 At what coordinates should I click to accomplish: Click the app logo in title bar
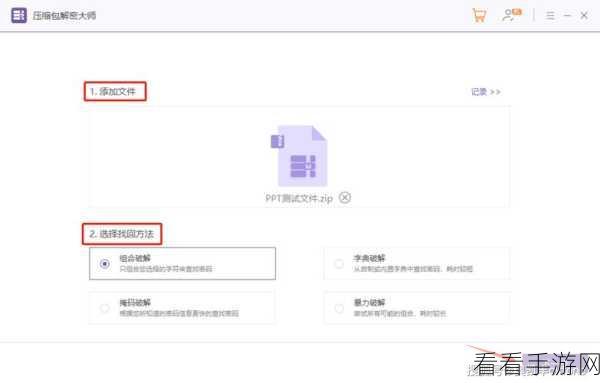19,15
